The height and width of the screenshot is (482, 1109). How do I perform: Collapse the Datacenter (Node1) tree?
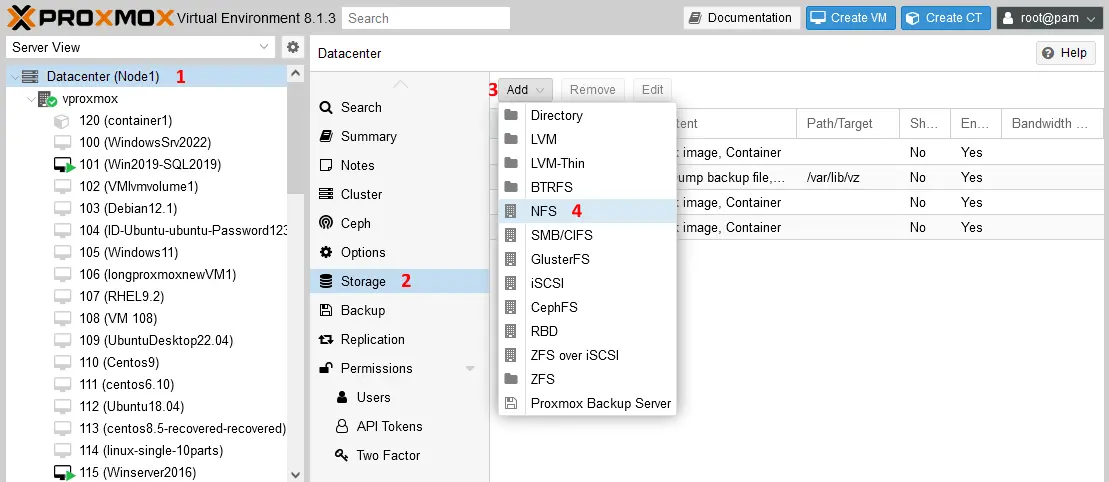[15, 76]
